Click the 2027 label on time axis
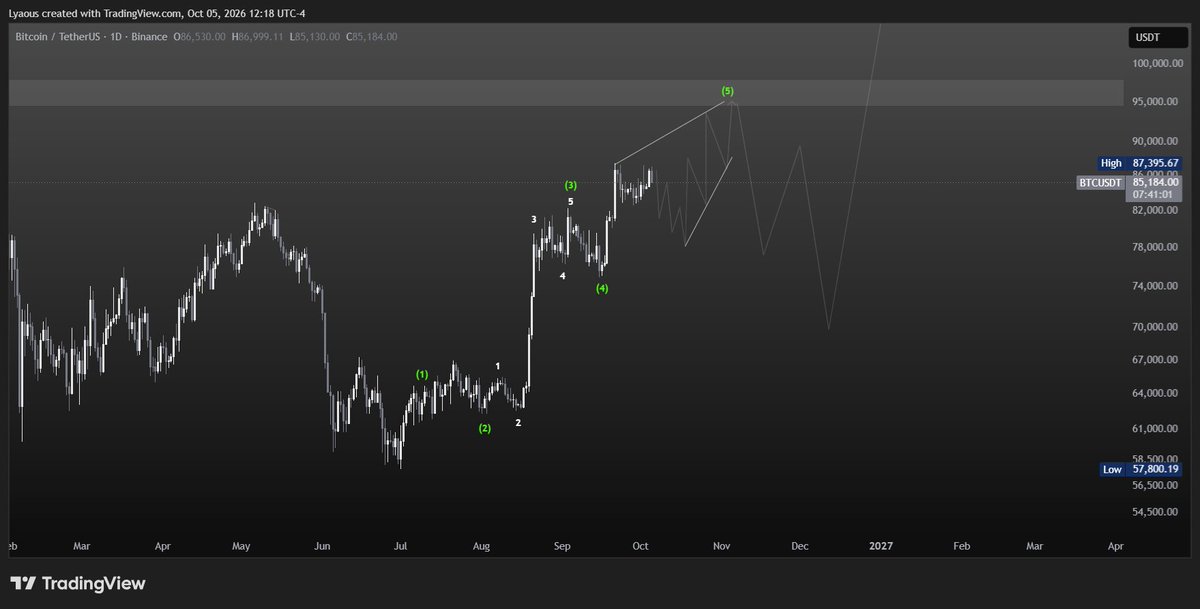This screenshot has width=1200, height=609. pos(881,547)
